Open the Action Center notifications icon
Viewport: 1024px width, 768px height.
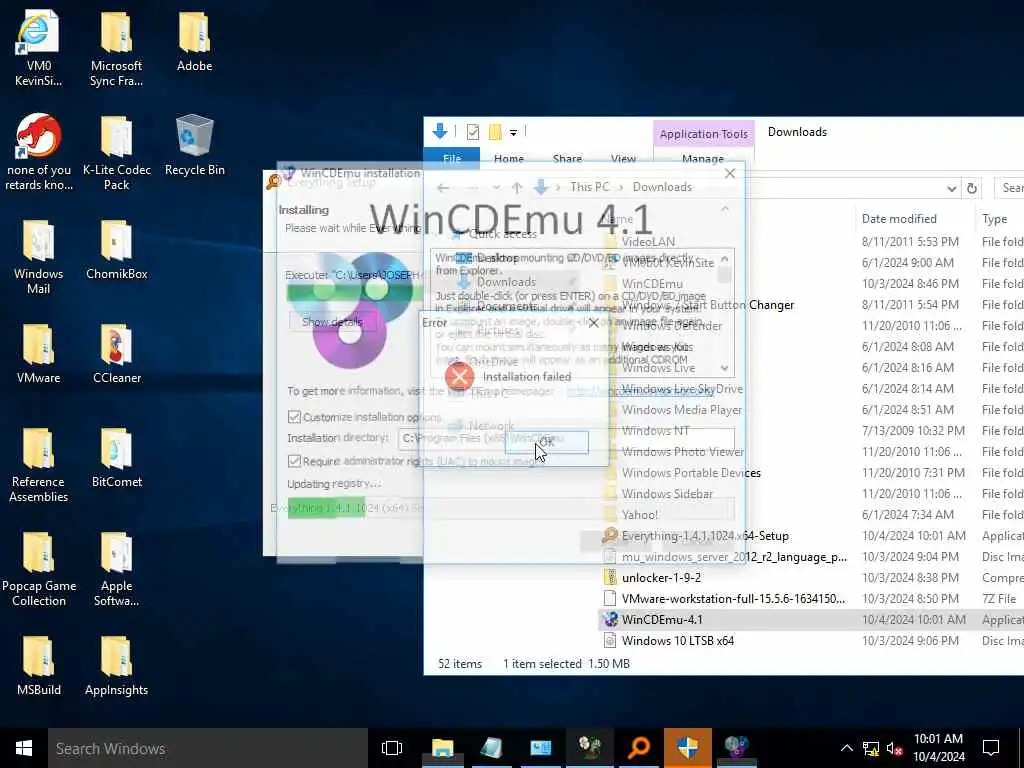[991, 748]
